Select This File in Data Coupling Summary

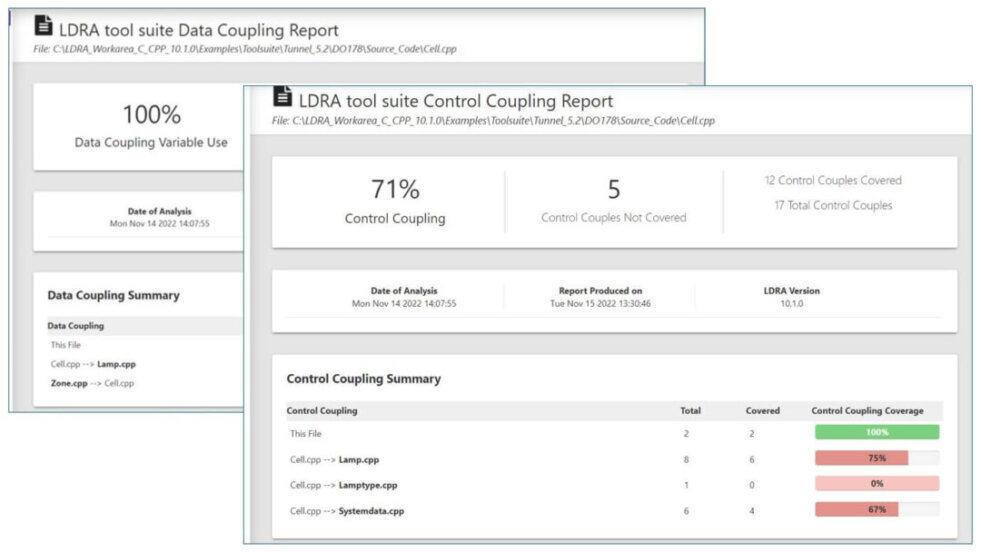[x=66, y=345]
